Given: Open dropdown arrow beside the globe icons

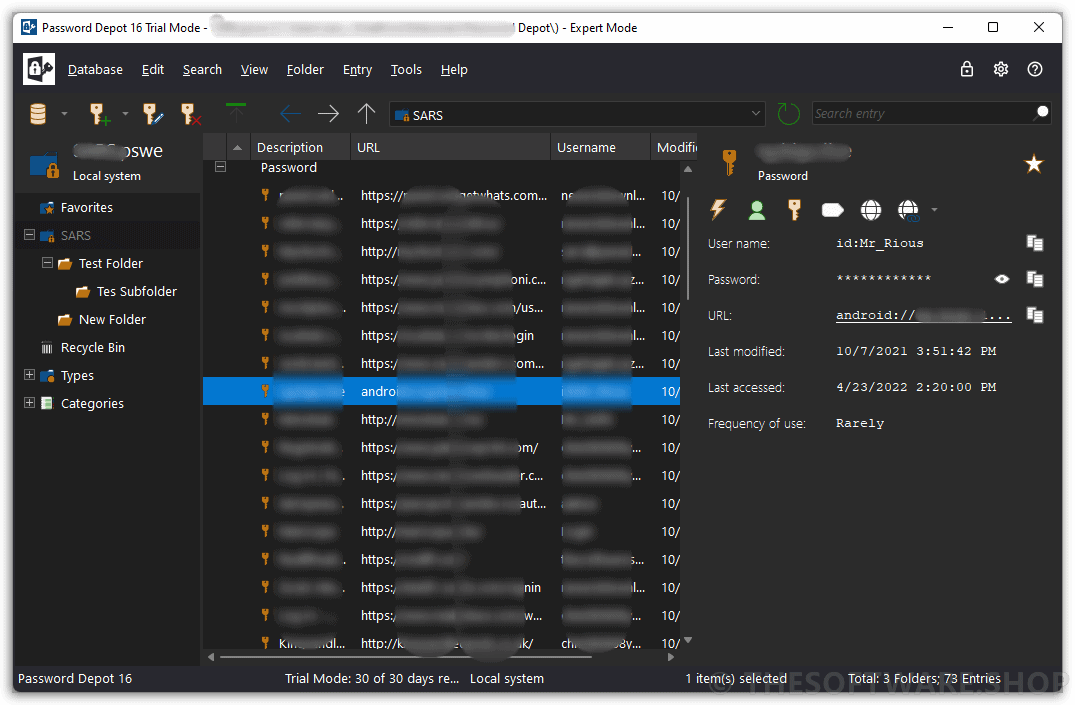Looking at the screenshot, I should [934, 210].
